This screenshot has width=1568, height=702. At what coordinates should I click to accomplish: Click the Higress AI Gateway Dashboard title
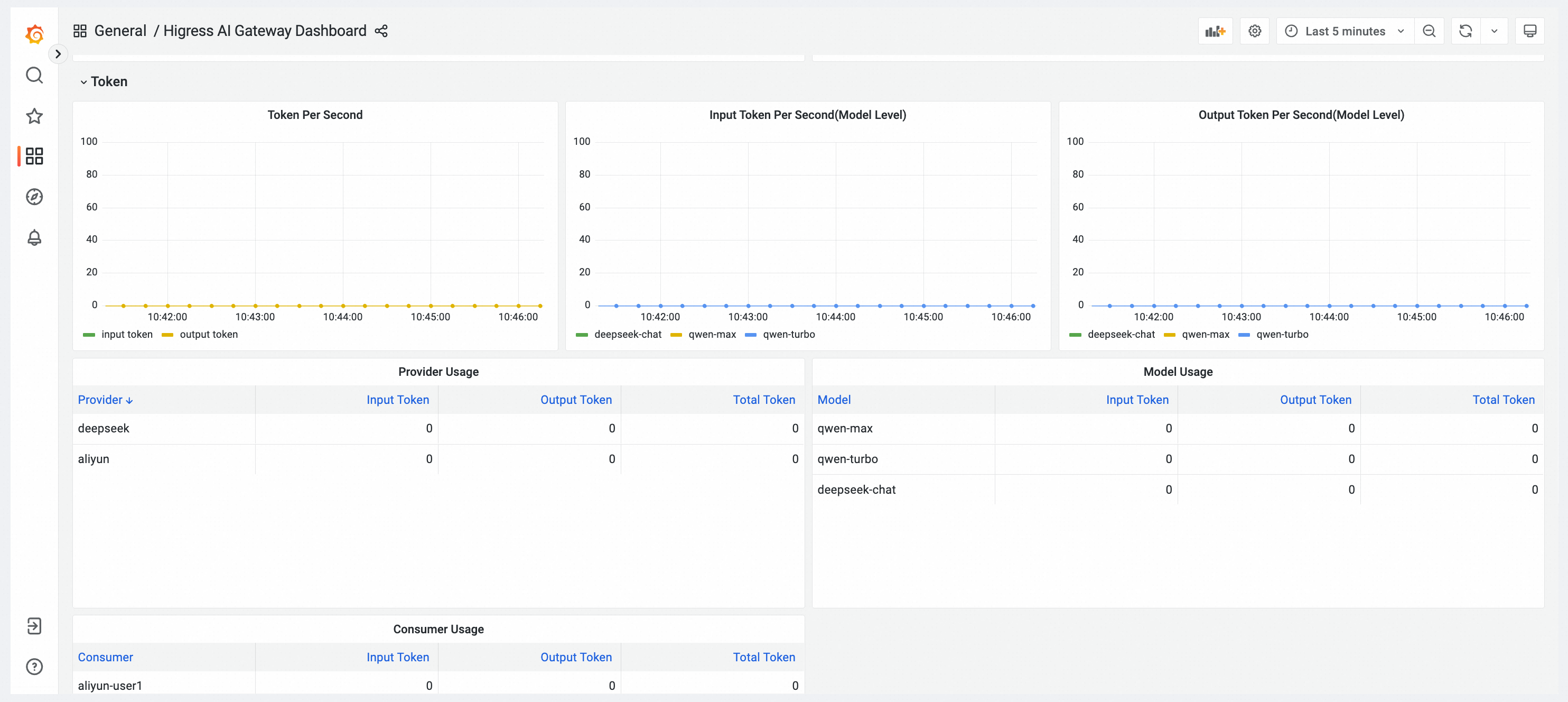[x=265, y=31]
